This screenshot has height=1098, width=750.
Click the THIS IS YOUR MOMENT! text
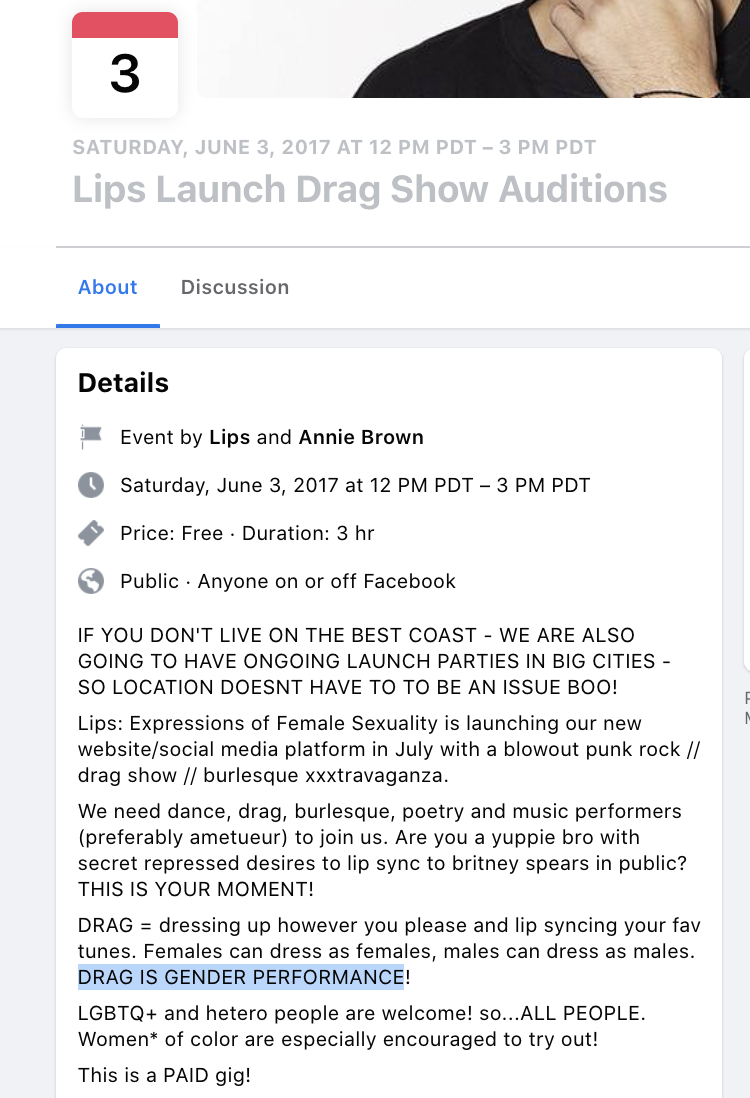pyautogui.click(x=196, y=889)
